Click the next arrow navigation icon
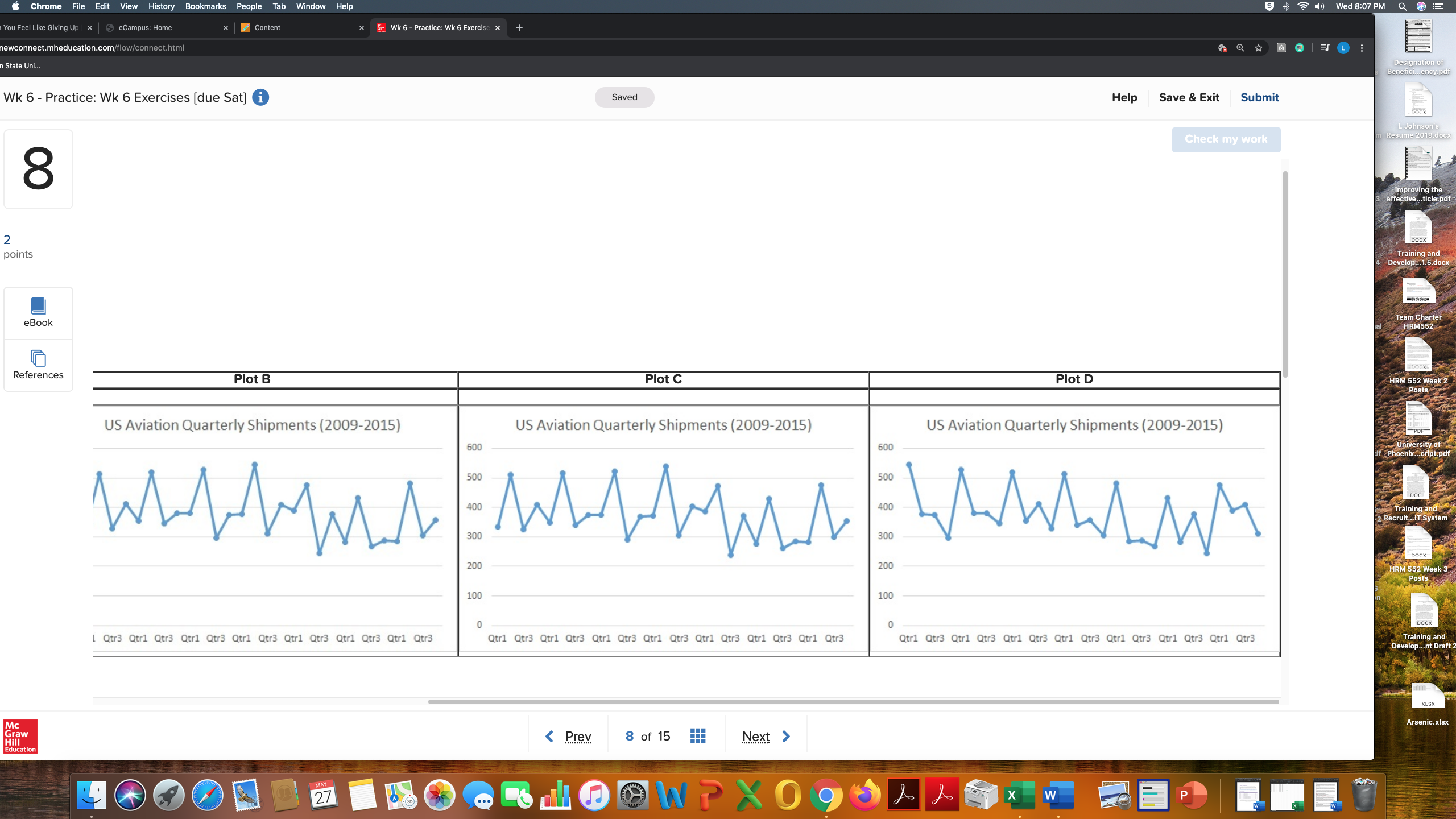Image resolution: width=1456 pixels, height=819 pixels. click(x=786, y=736)
